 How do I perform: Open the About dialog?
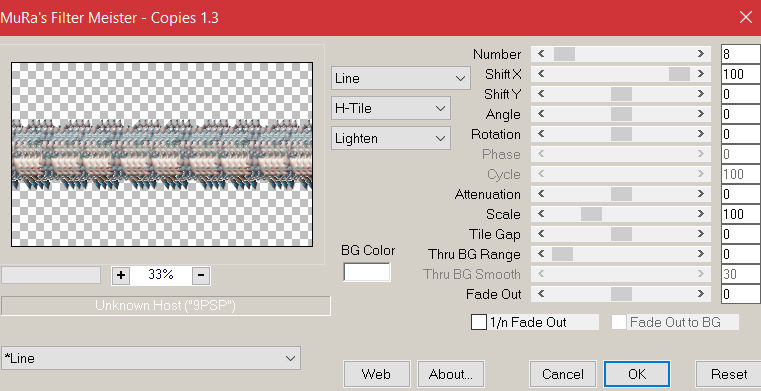[x=451, y=374]
